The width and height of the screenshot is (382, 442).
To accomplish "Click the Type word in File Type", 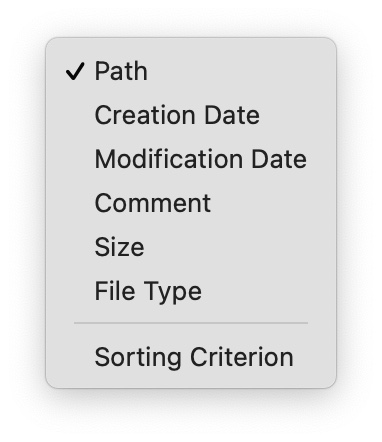I will point(173,292).
